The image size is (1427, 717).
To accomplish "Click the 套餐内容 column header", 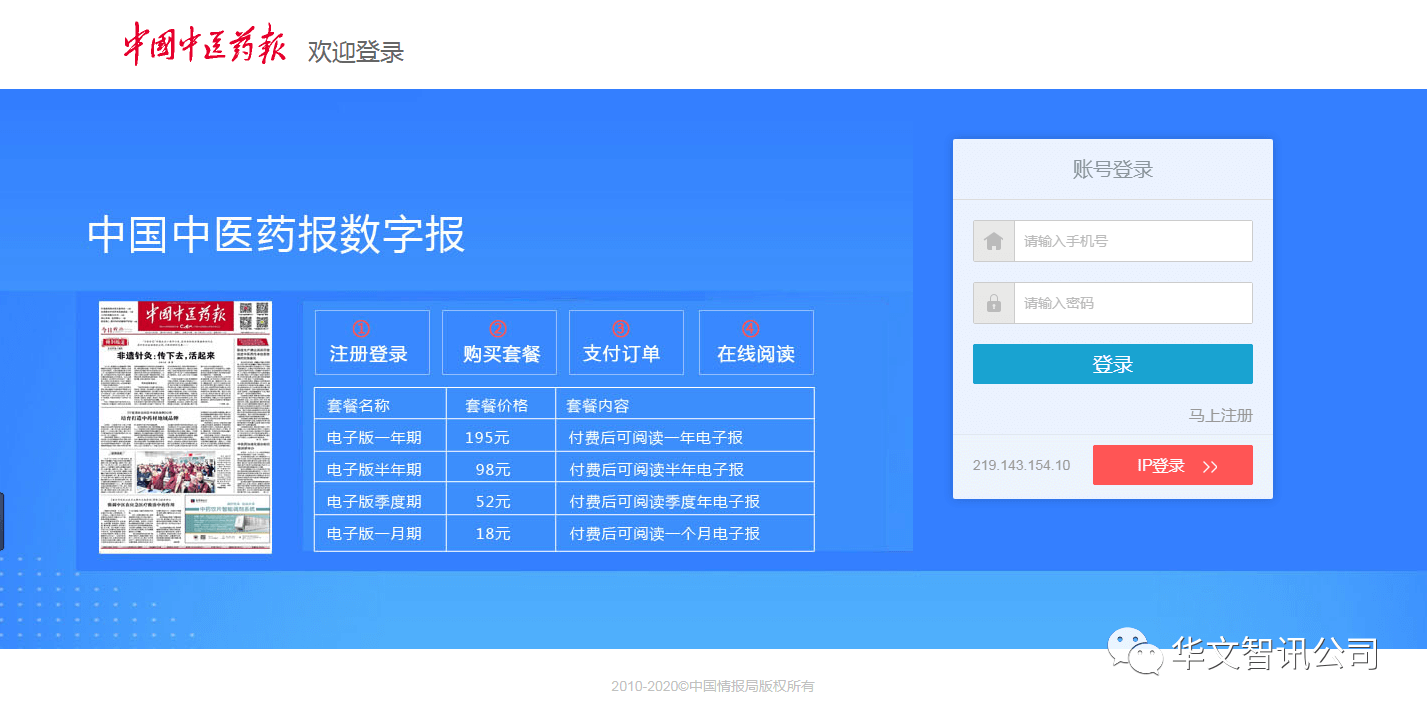I will [598, 405].
